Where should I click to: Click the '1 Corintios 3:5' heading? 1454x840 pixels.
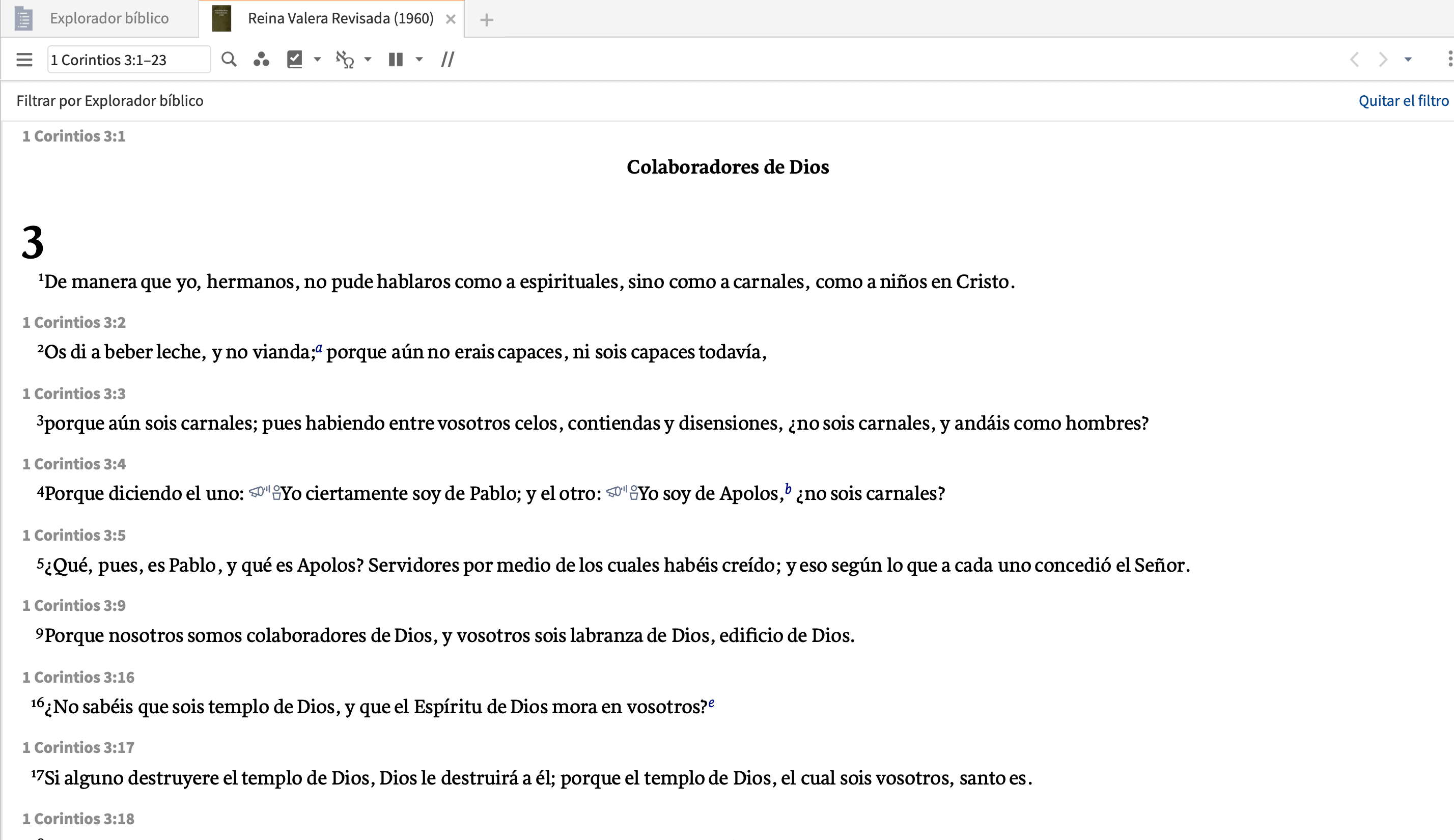pyautogui.click(x=74, y=535)
